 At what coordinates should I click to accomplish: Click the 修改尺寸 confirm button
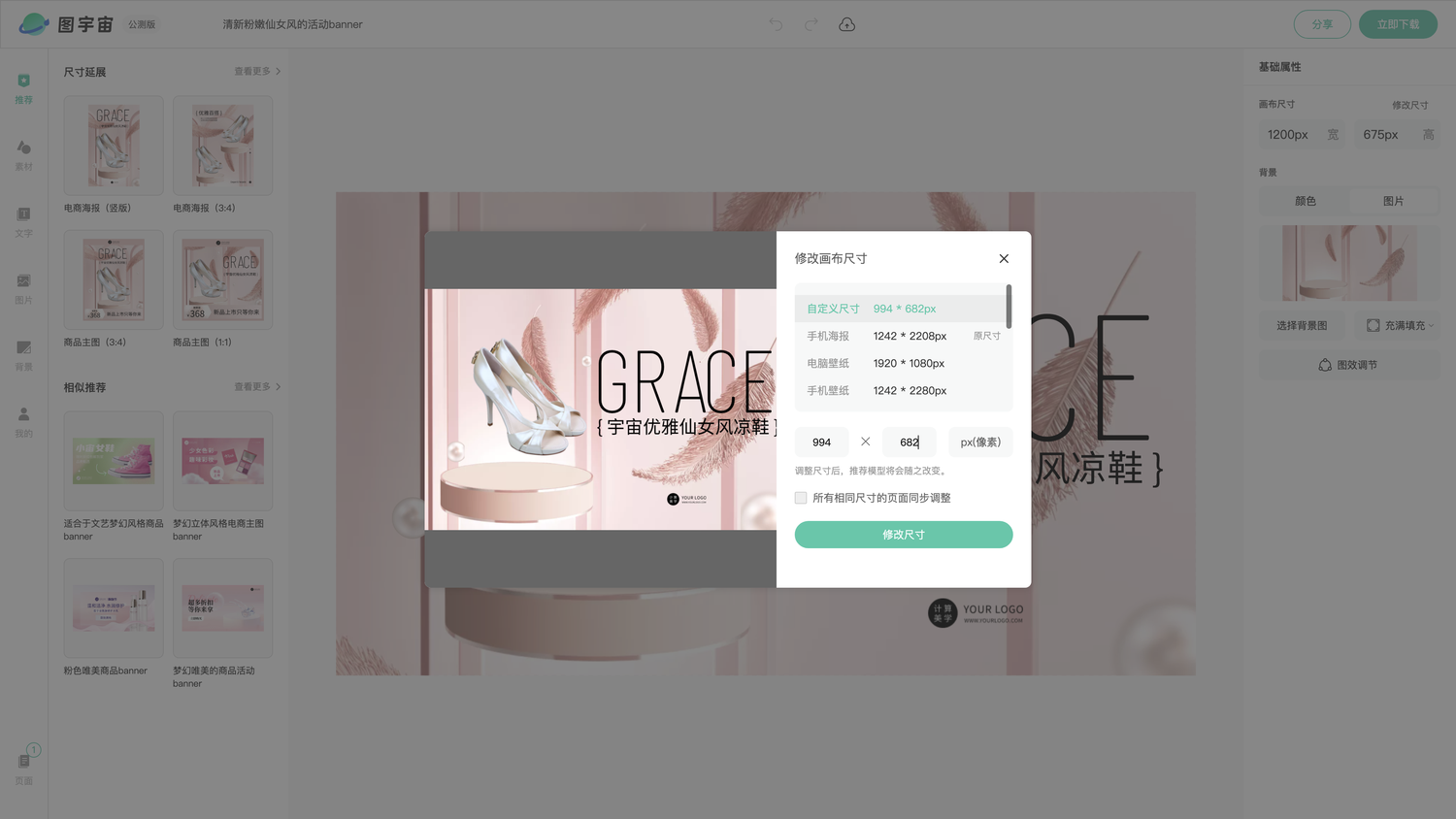[904, 535]
